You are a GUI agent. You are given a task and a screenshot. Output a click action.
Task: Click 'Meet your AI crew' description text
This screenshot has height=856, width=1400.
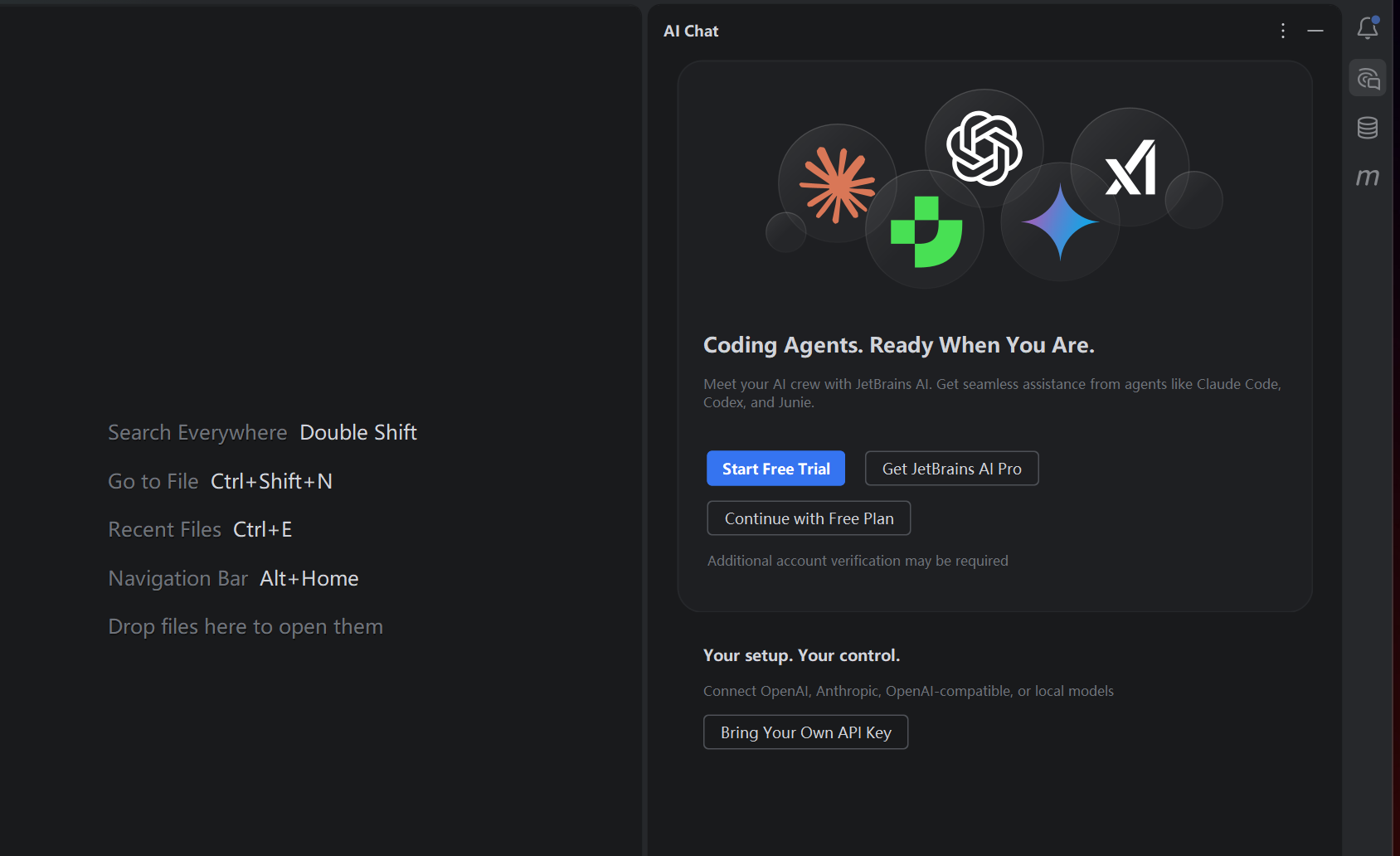coord(992,393)
